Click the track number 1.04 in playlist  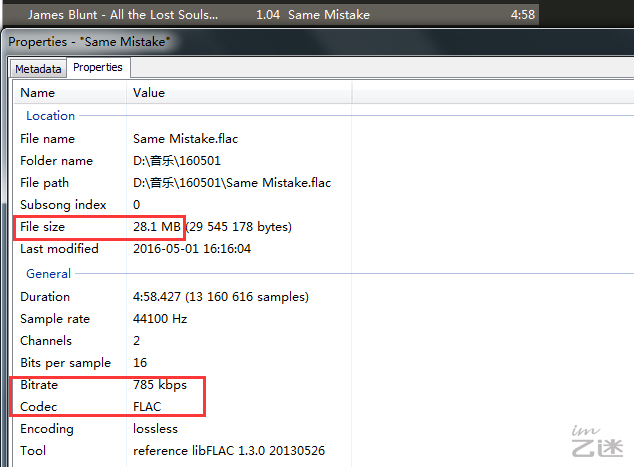coord(268,15)
